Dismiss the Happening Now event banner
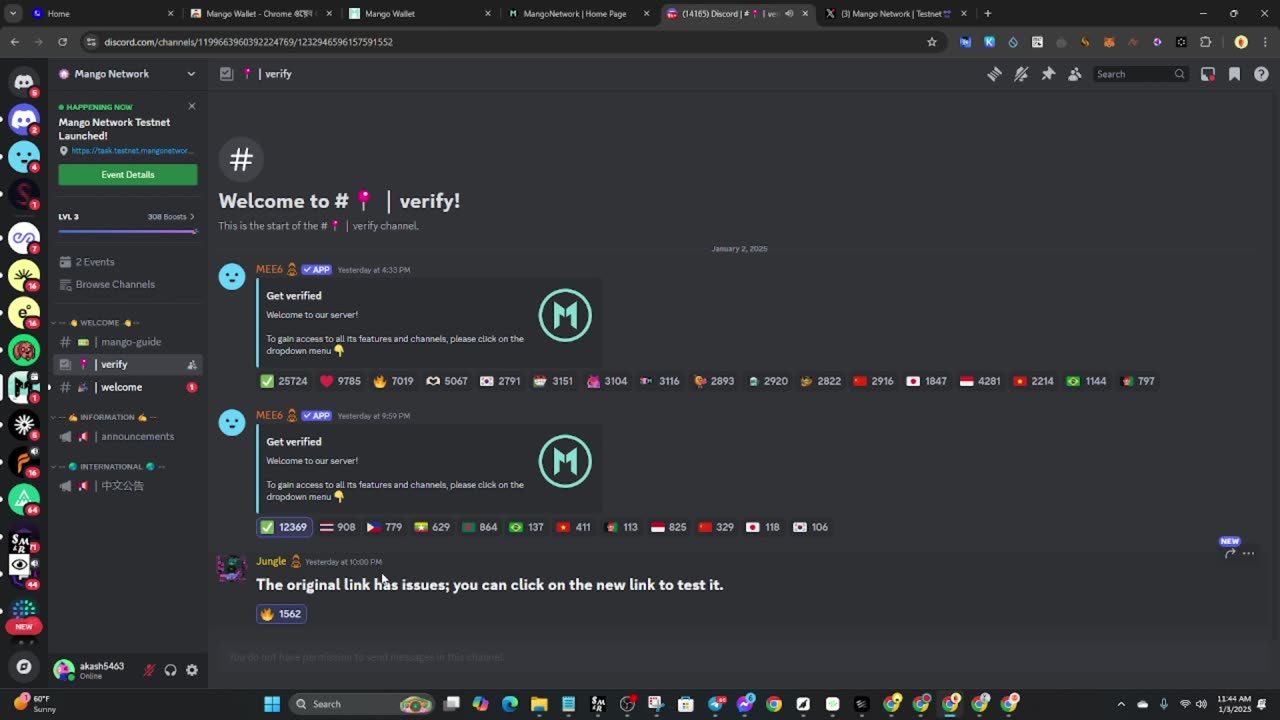The height and width of the screenshot is (720, 1280). (x=192, y=106)
